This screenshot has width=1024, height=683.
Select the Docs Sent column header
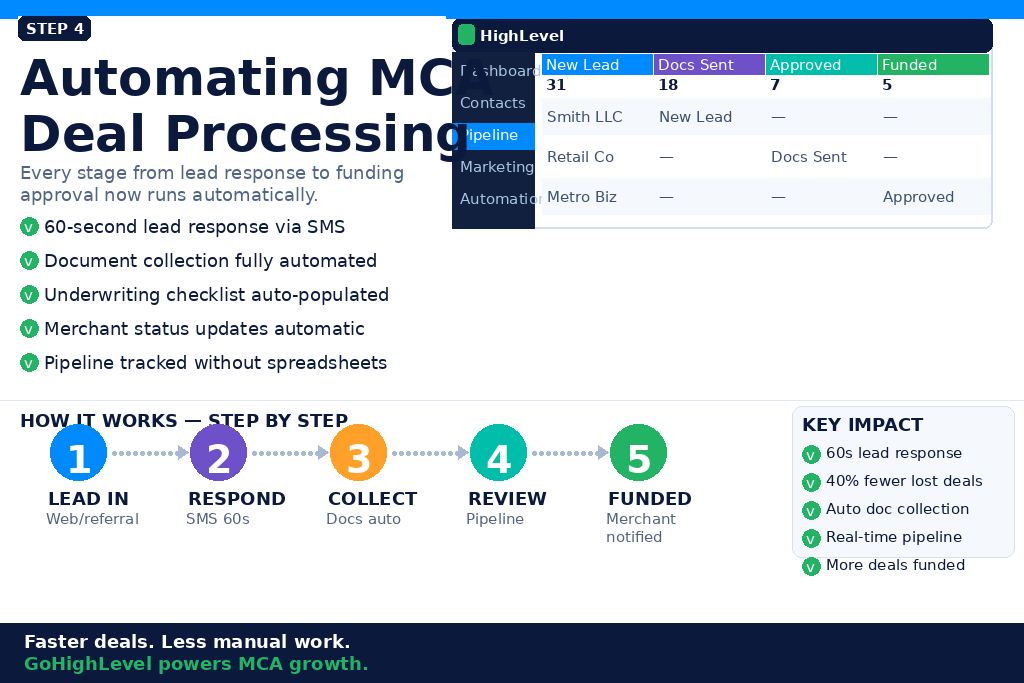coord(709,65)
